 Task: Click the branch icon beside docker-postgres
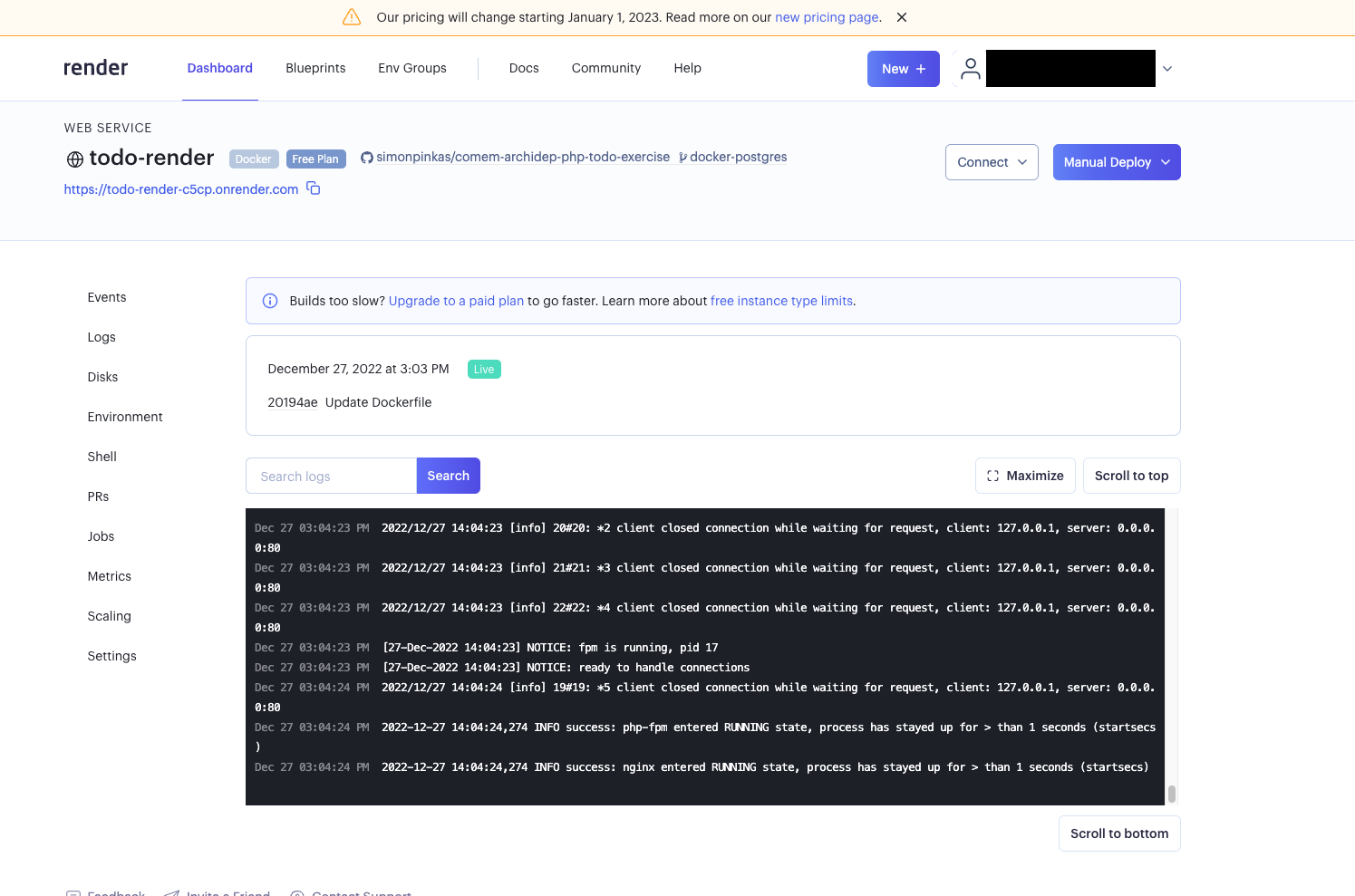682,158
